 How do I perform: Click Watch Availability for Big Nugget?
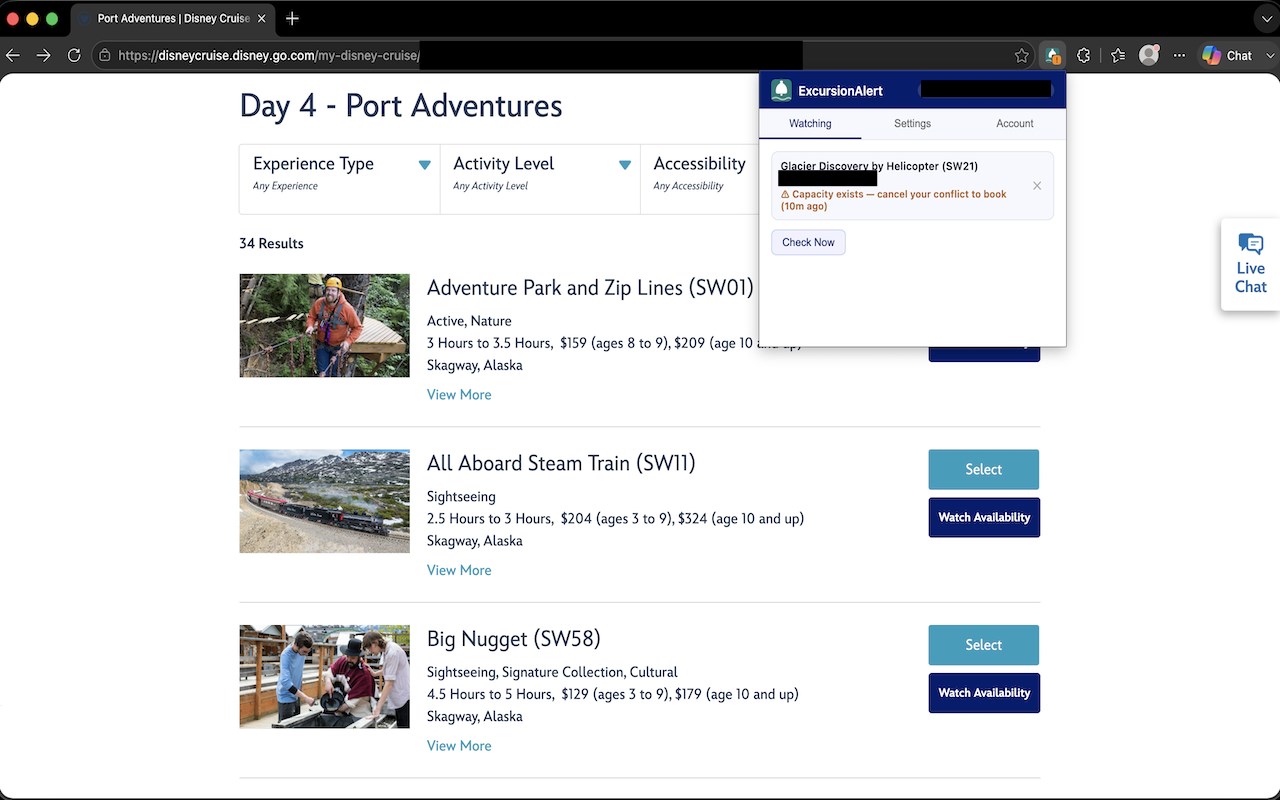pos(984,693)
